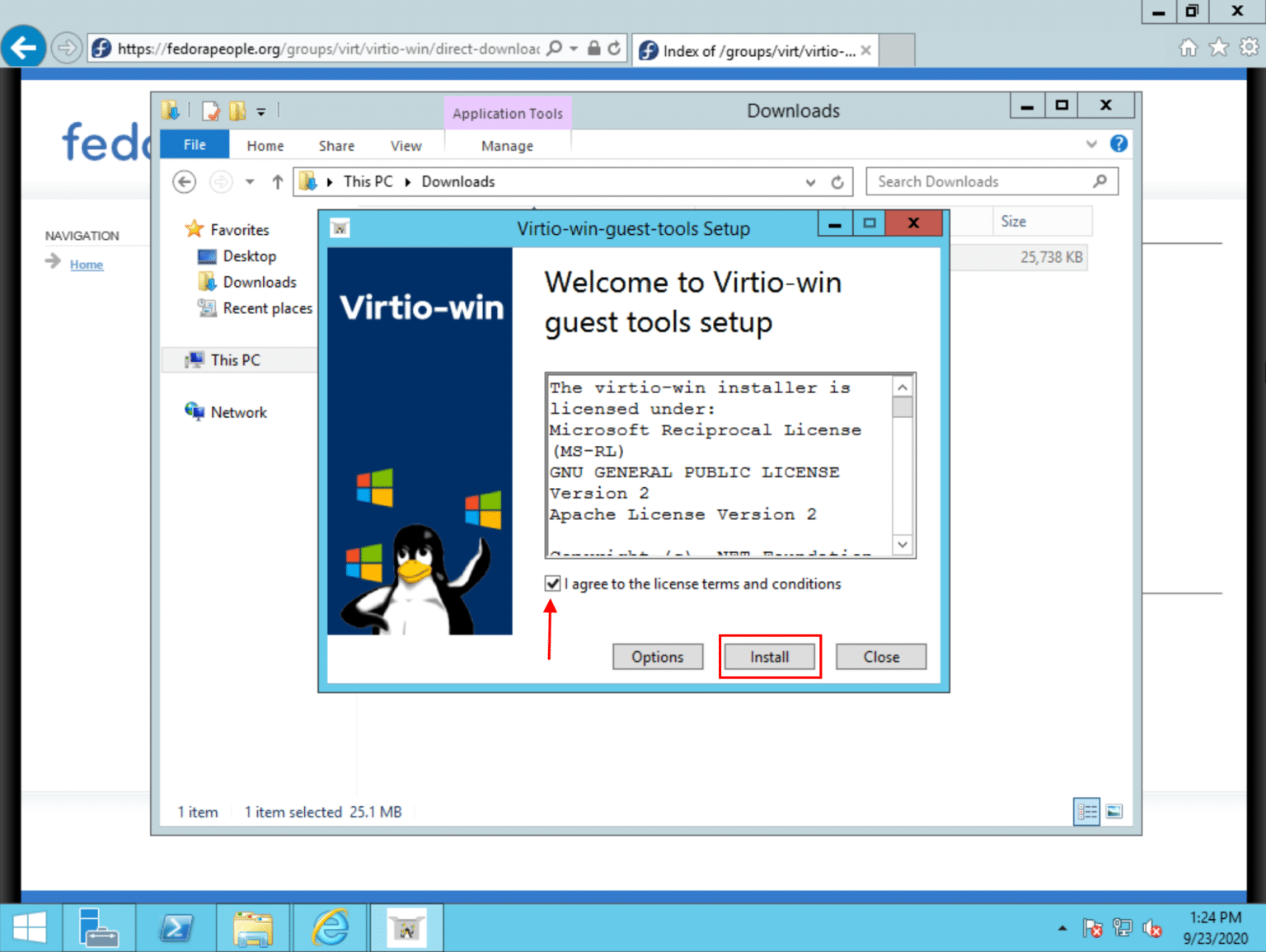1266x952 pixels.
Task: Launch Server Manager from taskbar
Action: pos(98,928)
